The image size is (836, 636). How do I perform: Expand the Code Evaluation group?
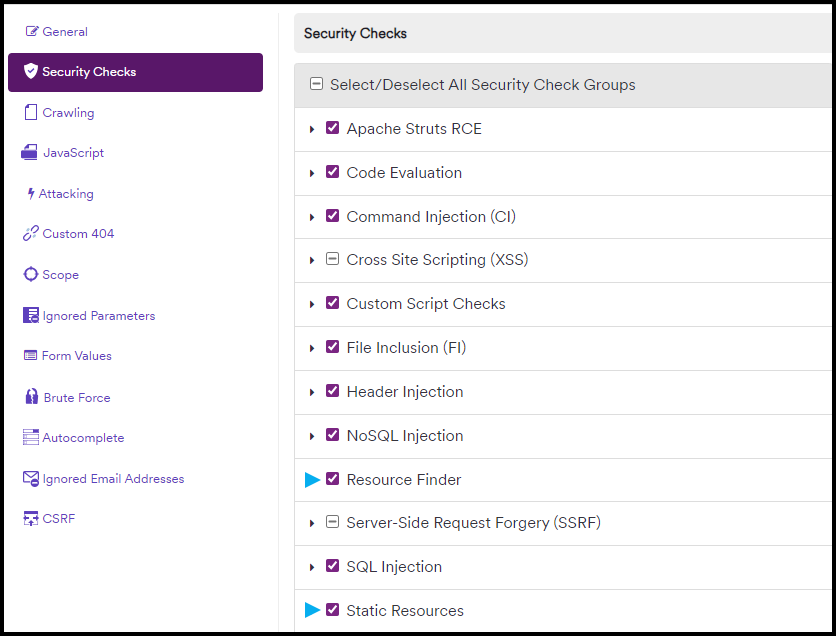coord(311,171)
